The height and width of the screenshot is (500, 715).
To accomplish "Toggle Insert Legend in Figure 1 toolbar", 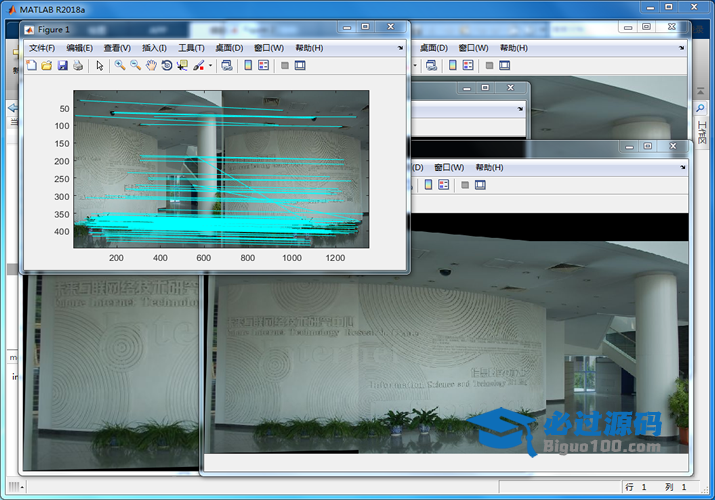I will click(x=263, y=66).
